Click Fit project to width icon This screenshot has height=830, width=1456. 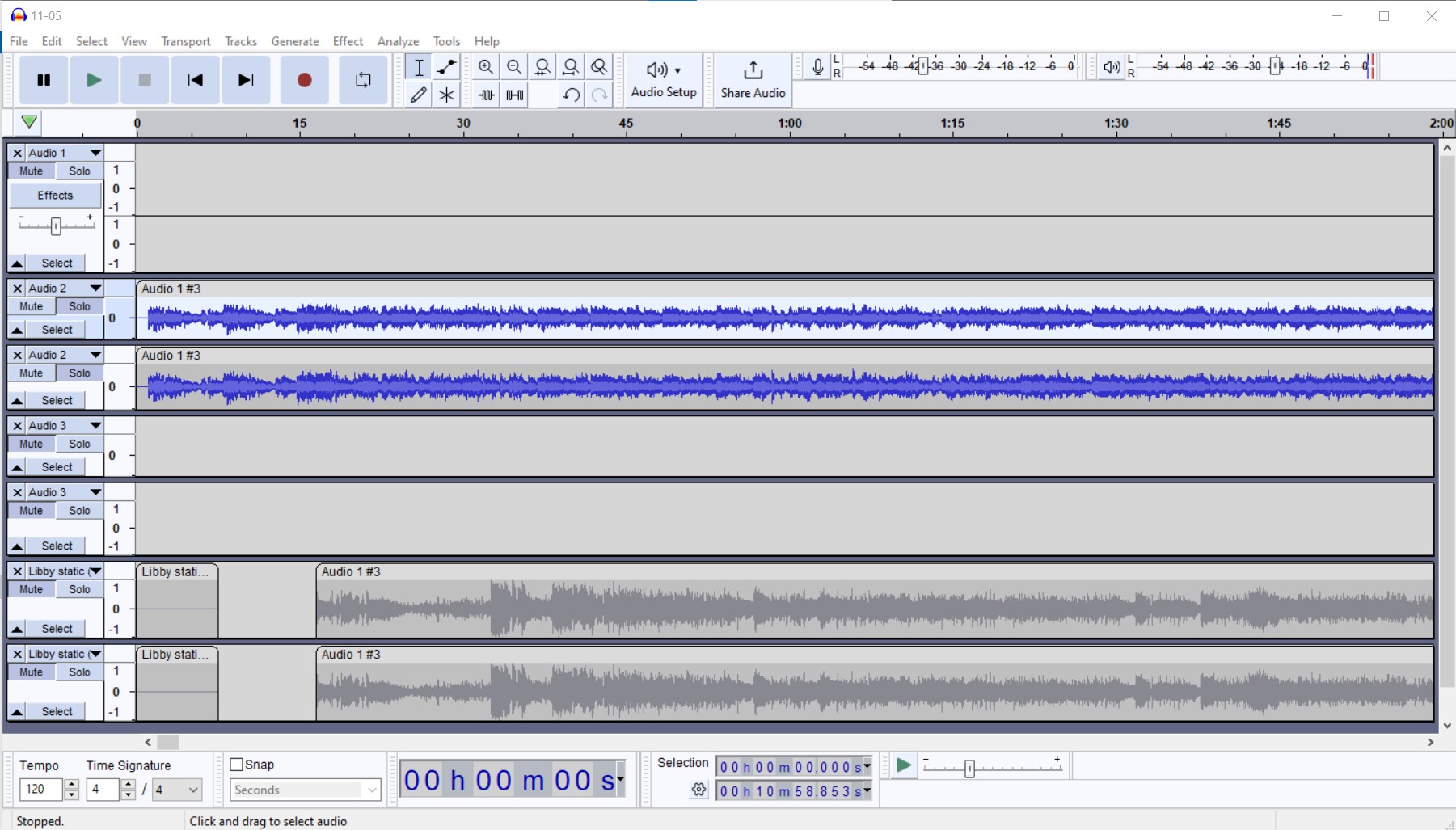click(571, 67)
